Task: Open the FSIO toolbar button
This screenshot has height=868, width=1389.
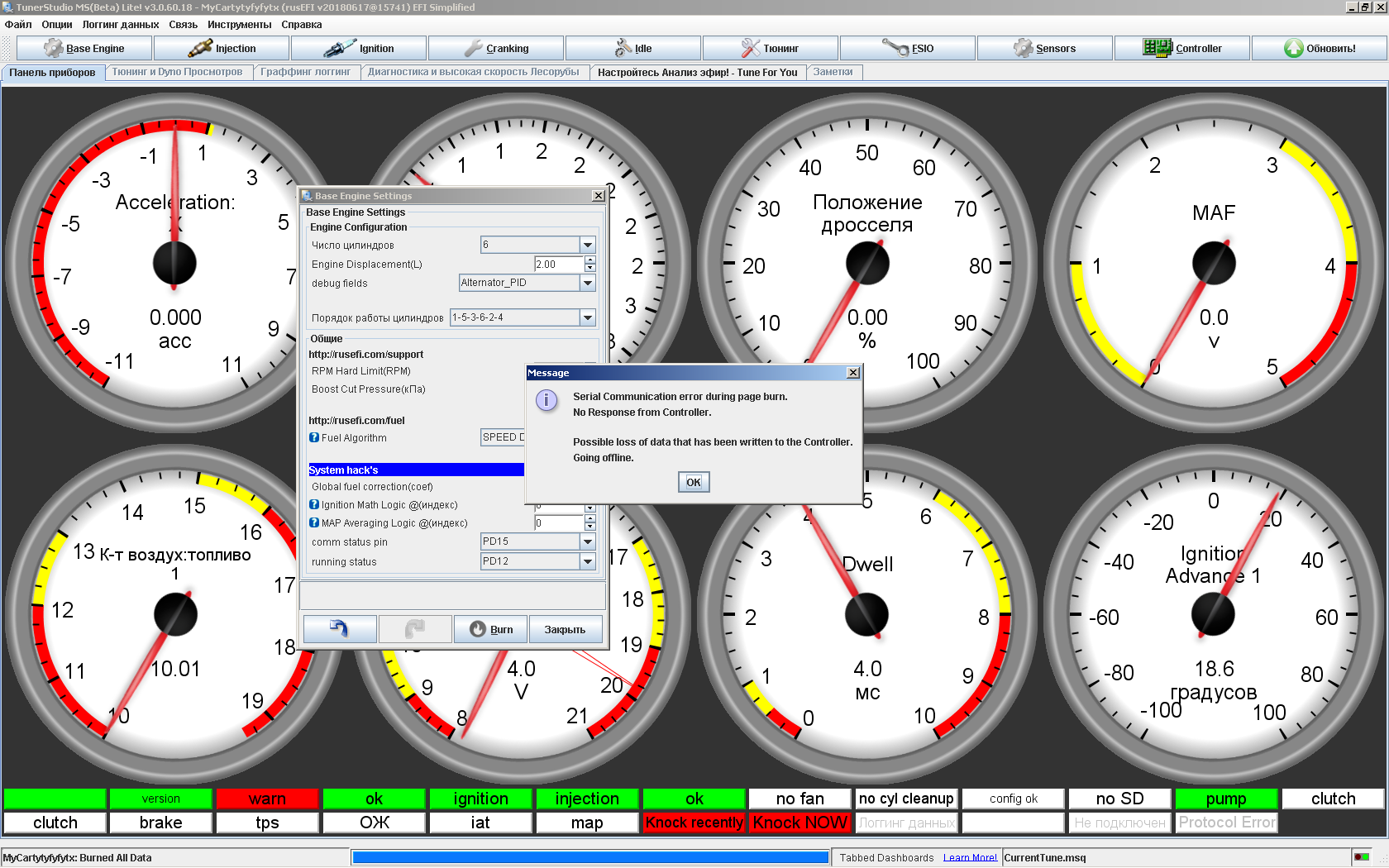Action: pos(907,48)
